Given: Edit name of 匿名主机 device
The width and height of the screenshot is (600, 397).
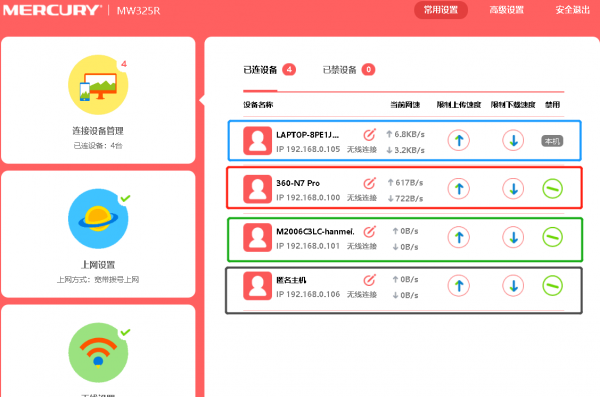Looking at the screenshot, I should (369, 280).
